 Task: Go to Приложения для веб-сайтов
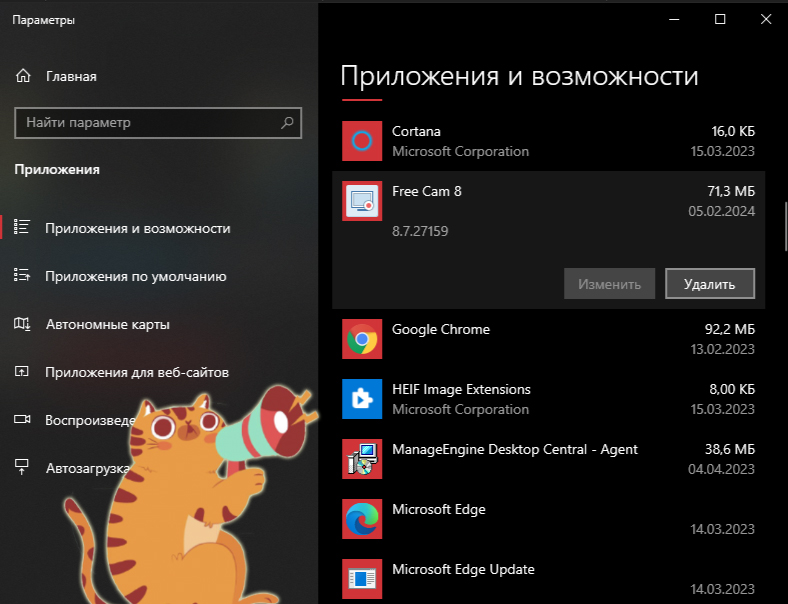click(137, 372)
